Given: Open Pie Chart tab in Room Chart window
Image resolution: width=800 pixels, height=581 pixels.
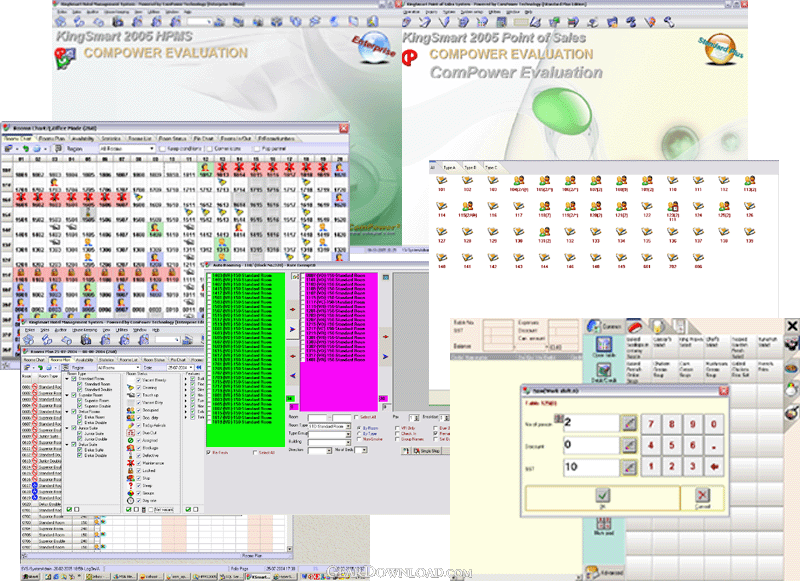Looking at the screenshot, I should pos(204,139).
